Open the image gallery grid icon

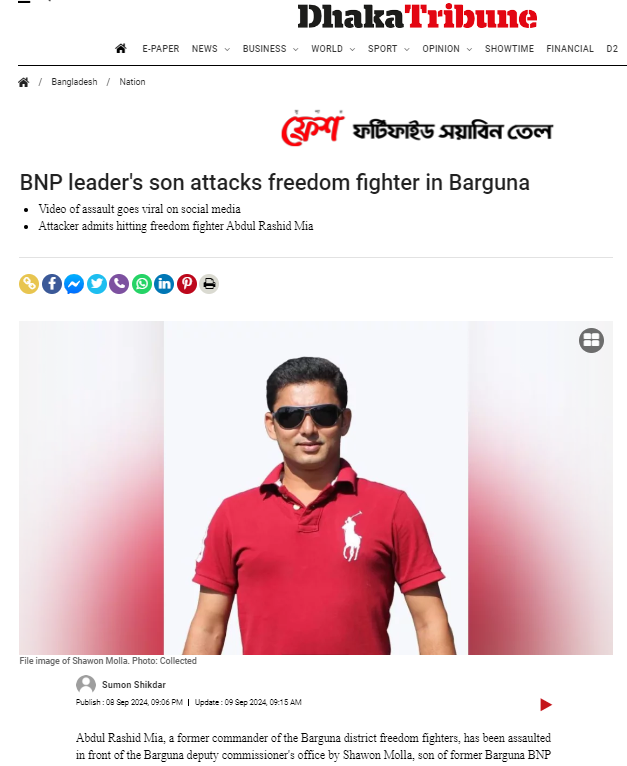coord(591,340)
